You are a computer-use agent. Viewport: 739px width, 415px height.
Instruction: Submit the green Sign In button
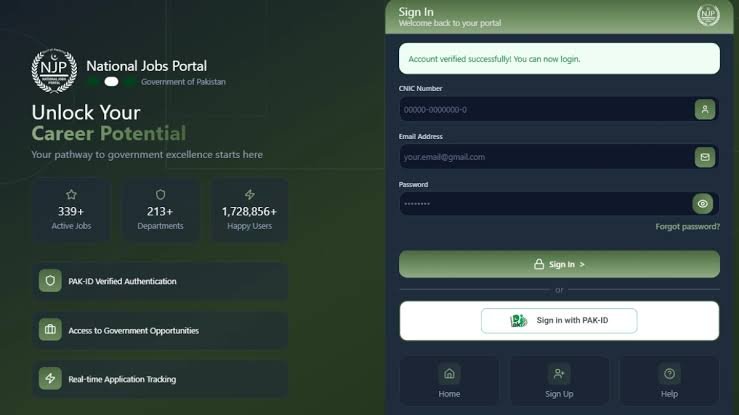pyautogui.click(x=559, y=264)
